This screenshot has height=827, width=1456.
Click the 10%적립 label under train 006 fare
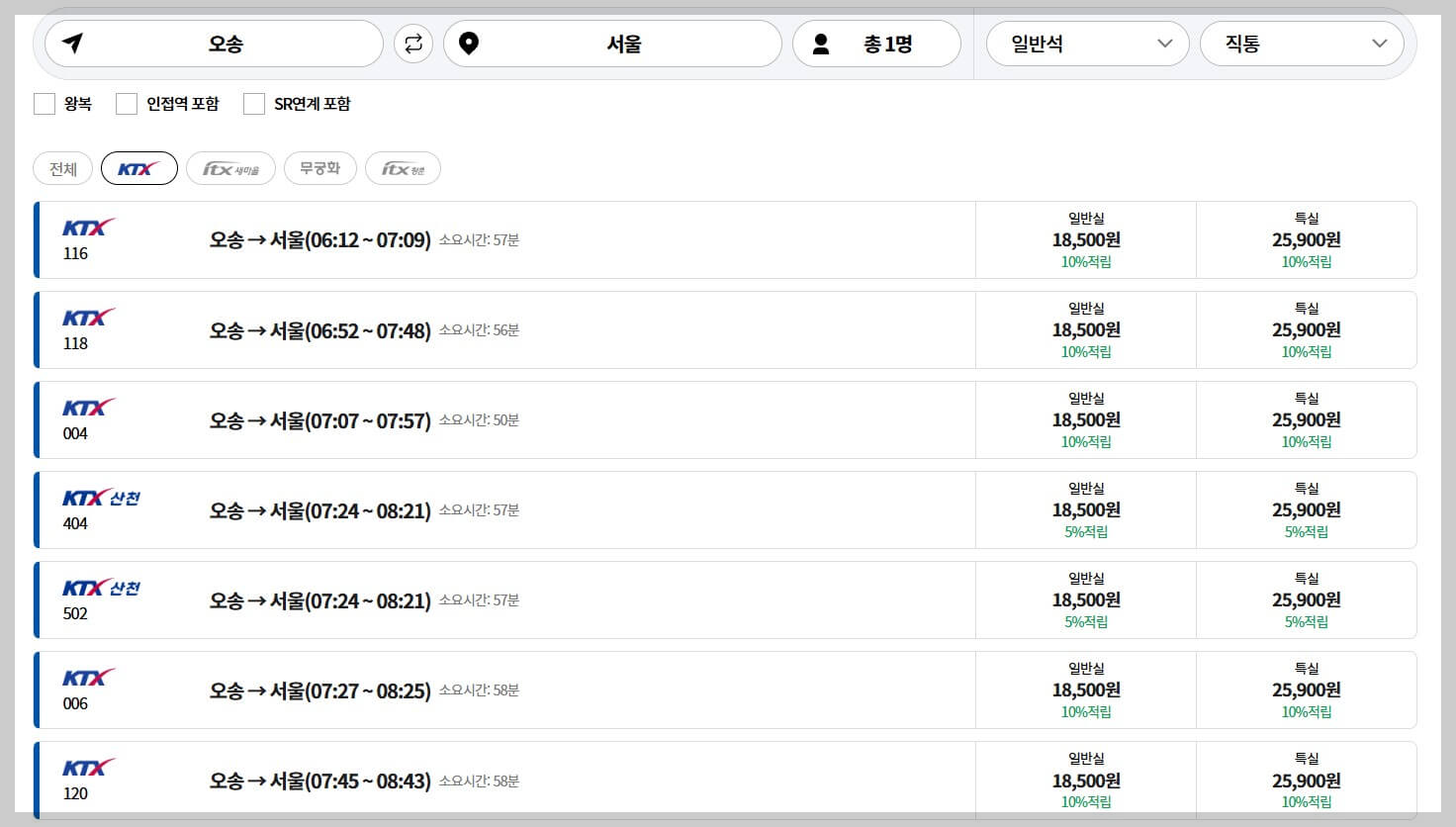click(1085, 711)
